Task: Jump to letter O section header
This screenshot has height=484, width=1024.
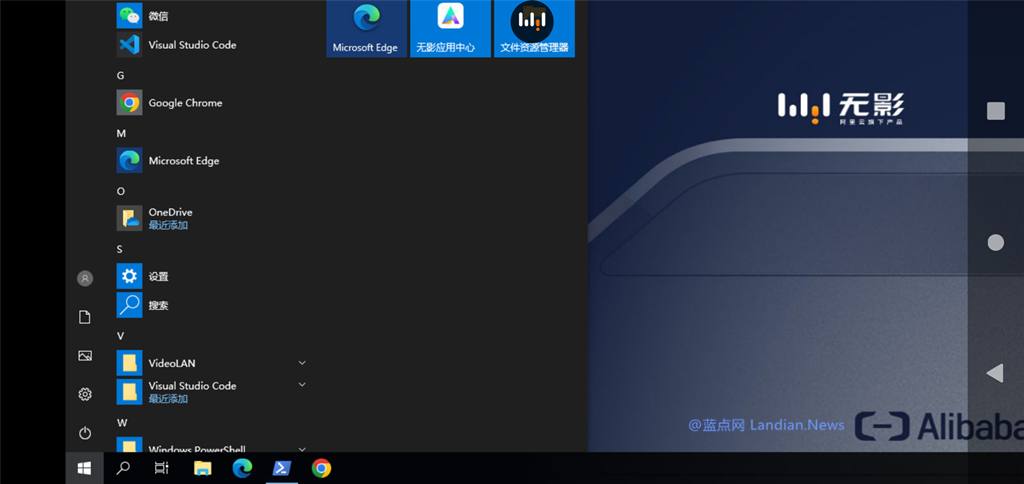Action: (x=120, y=191)
